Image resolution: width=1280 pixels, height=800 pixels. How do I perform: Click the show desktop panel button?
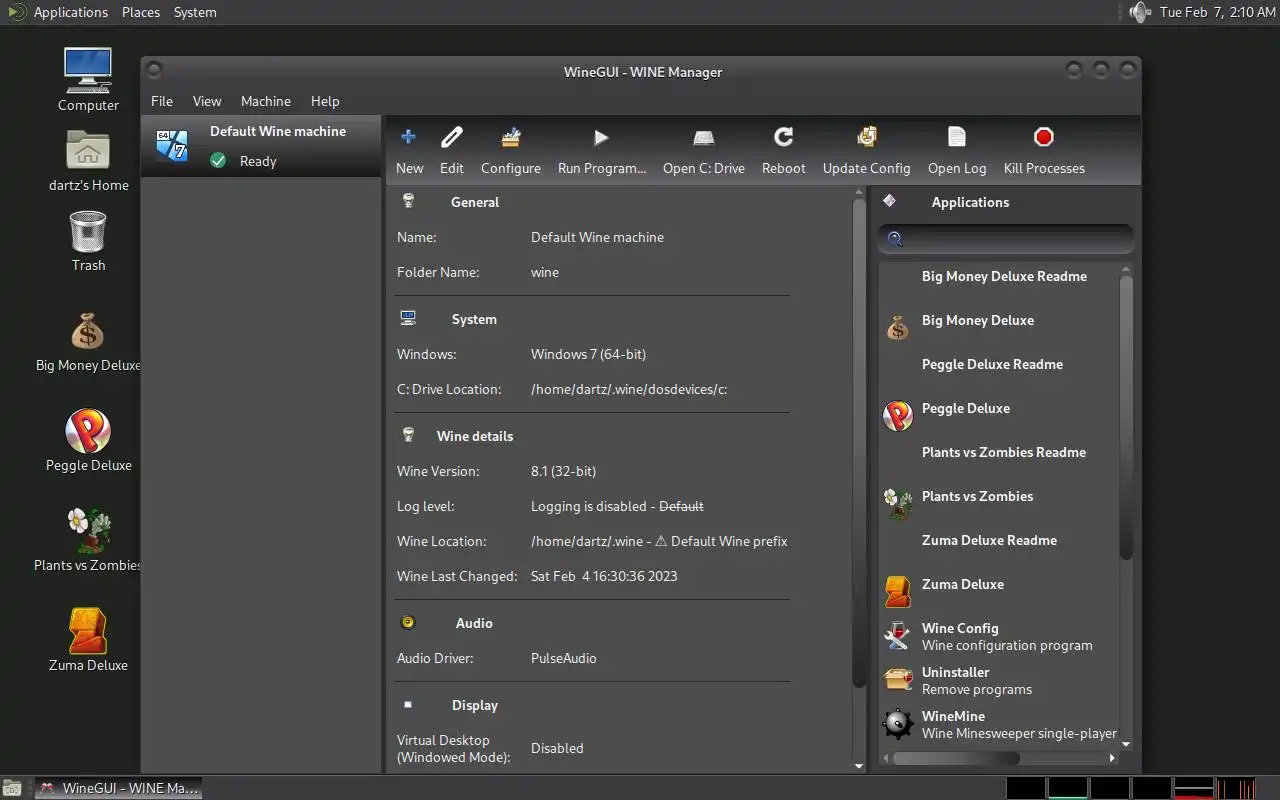pyautogui.click(x=12, y=788)
